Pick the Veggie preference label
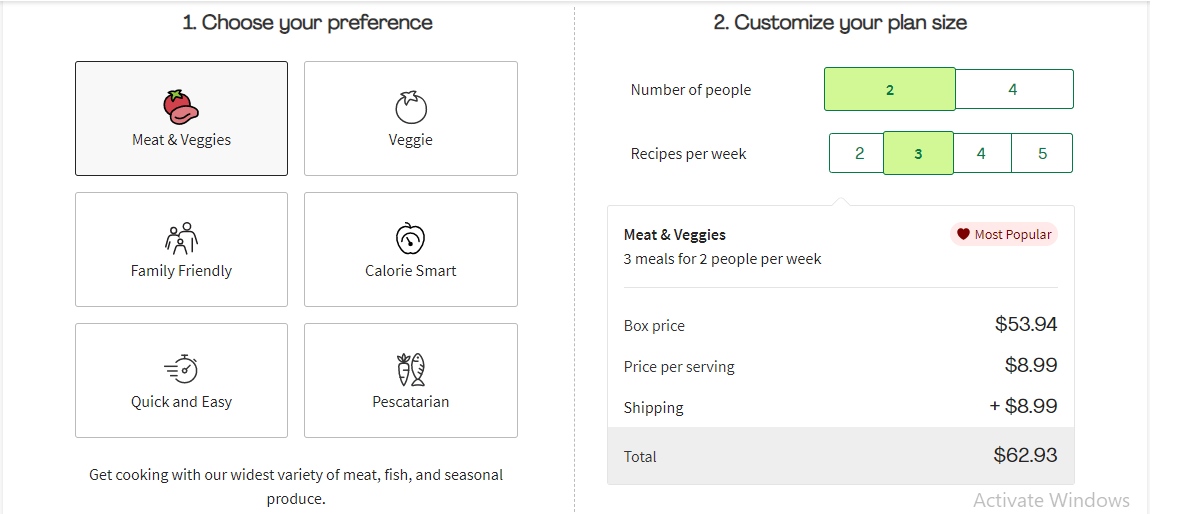Viewport: 1200px width, 514px height. [411, 140]
